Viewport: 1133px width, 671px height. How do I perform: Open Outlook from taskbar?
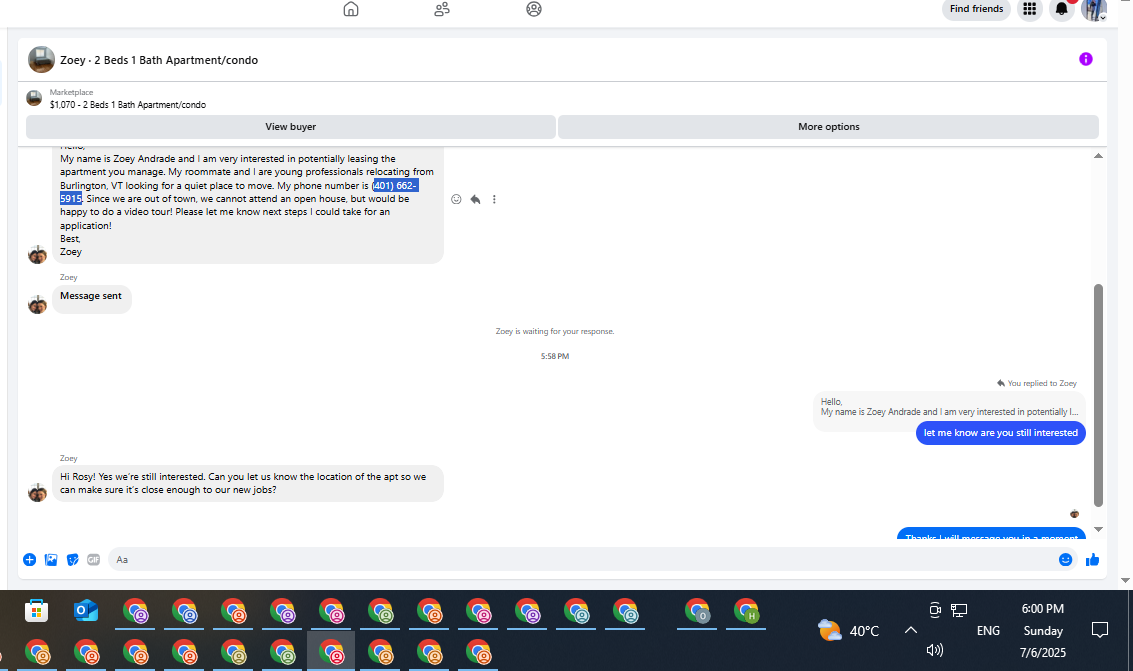click(x=85, y=611)
